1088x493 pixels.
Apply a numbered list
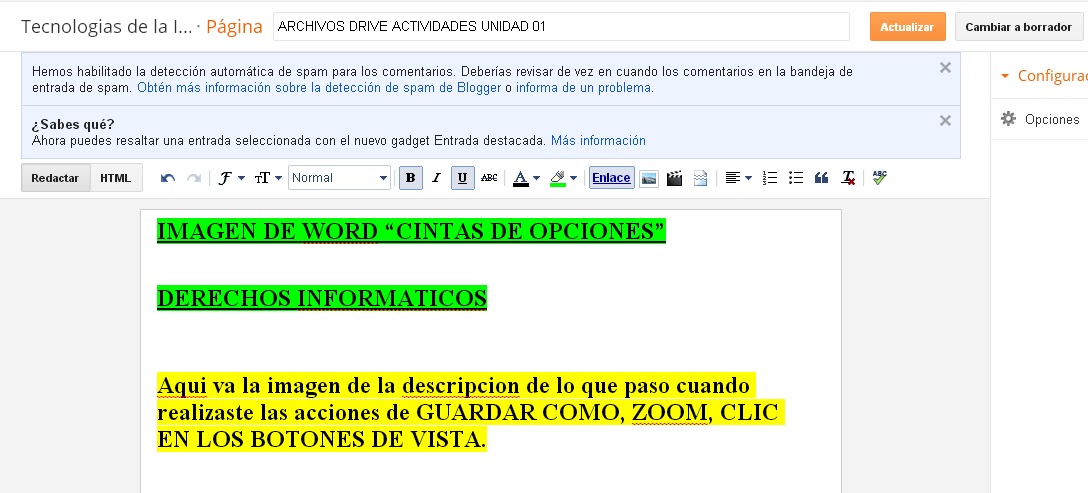coord(770,178)
